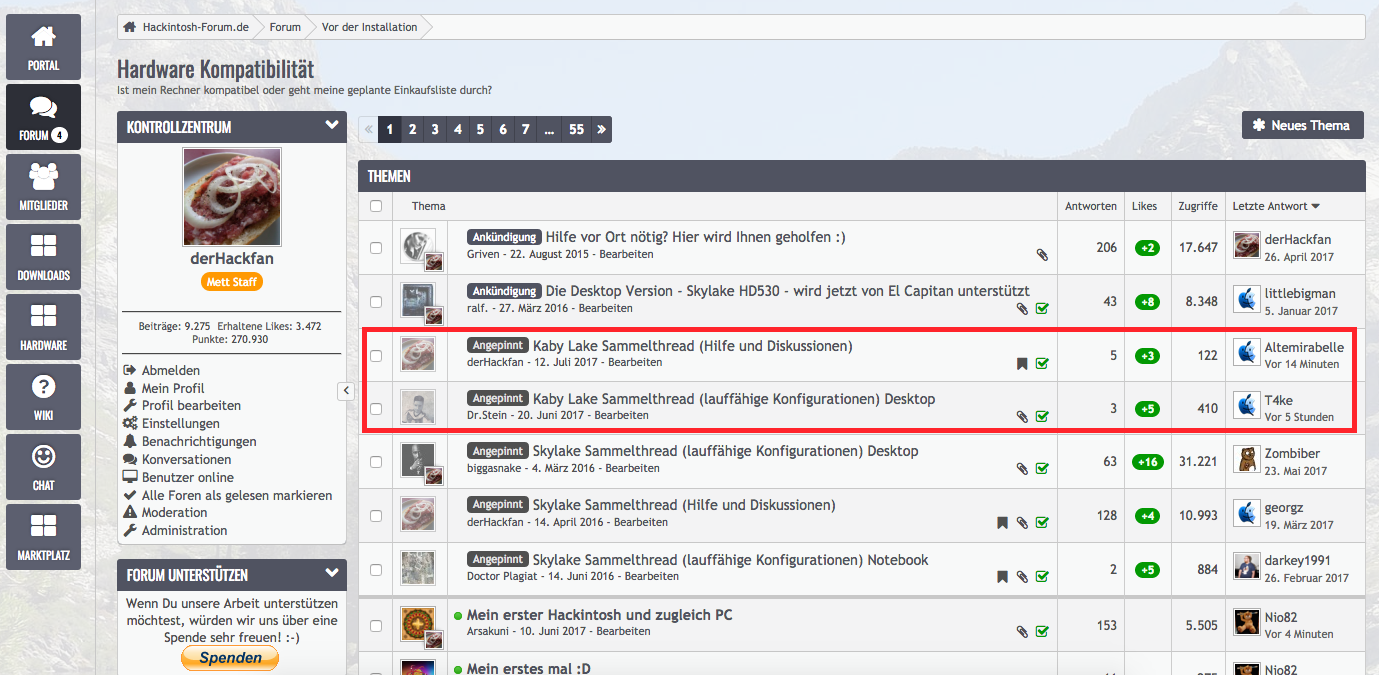Go to next page arrow in pagination
The image size is (1379, 675).
point(600,129)
